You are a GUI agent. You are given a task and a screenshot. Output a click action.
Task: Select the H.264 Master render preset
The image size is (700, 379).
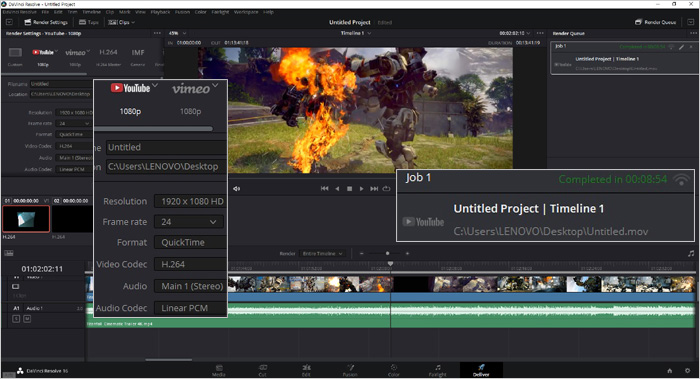[x=108, y=57]
